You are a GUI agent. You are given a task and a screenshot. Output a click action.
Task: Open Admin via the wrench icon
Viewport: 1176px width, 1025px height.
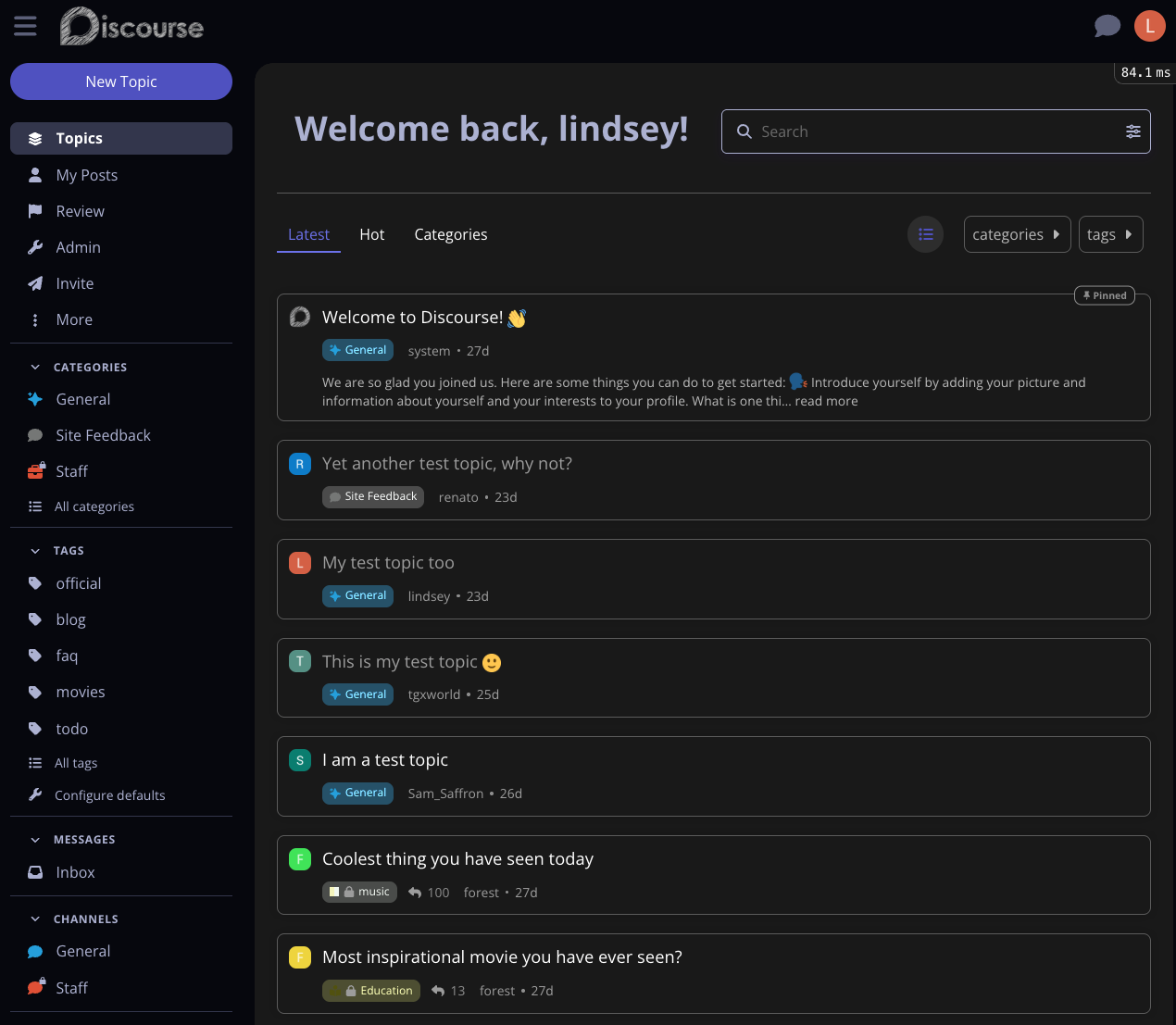tap(35, 247)
